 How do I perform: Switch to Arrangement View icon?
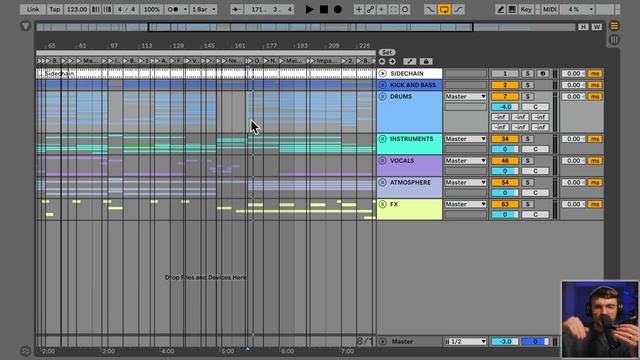click(x=614, y=26)
